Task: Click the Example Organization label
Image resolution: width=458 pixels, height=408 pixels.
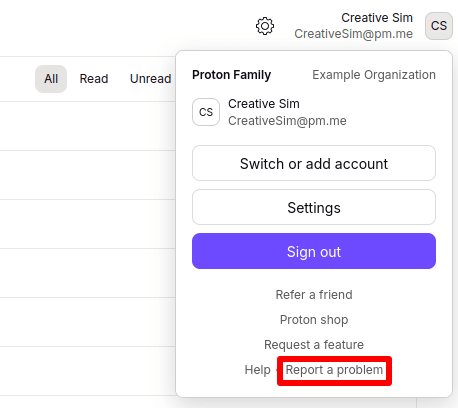Action: [x=374, y=75]
